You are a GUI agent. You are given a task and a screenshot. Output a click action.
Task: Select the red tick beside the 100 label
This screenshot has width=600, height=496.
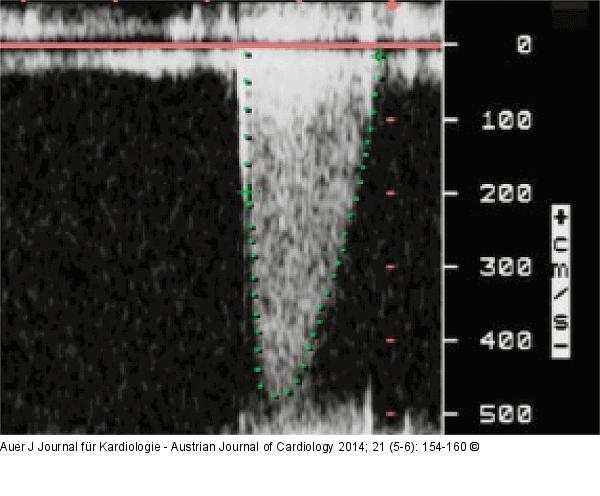391,120
